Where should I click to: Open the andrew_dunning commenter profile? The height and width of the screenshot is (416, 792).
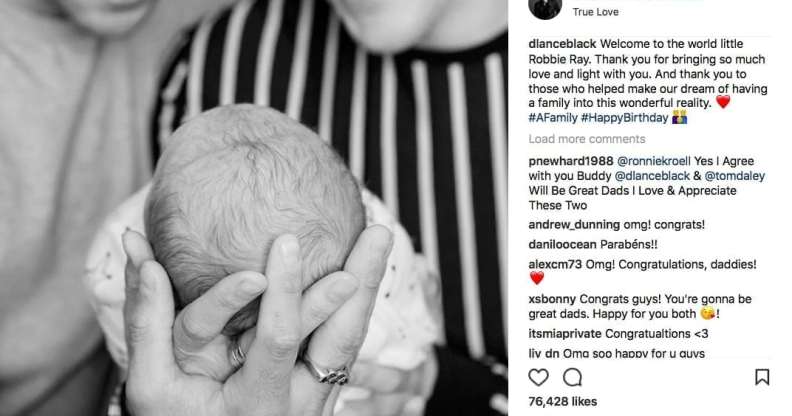pyautogui.click(x=574, y=225)
